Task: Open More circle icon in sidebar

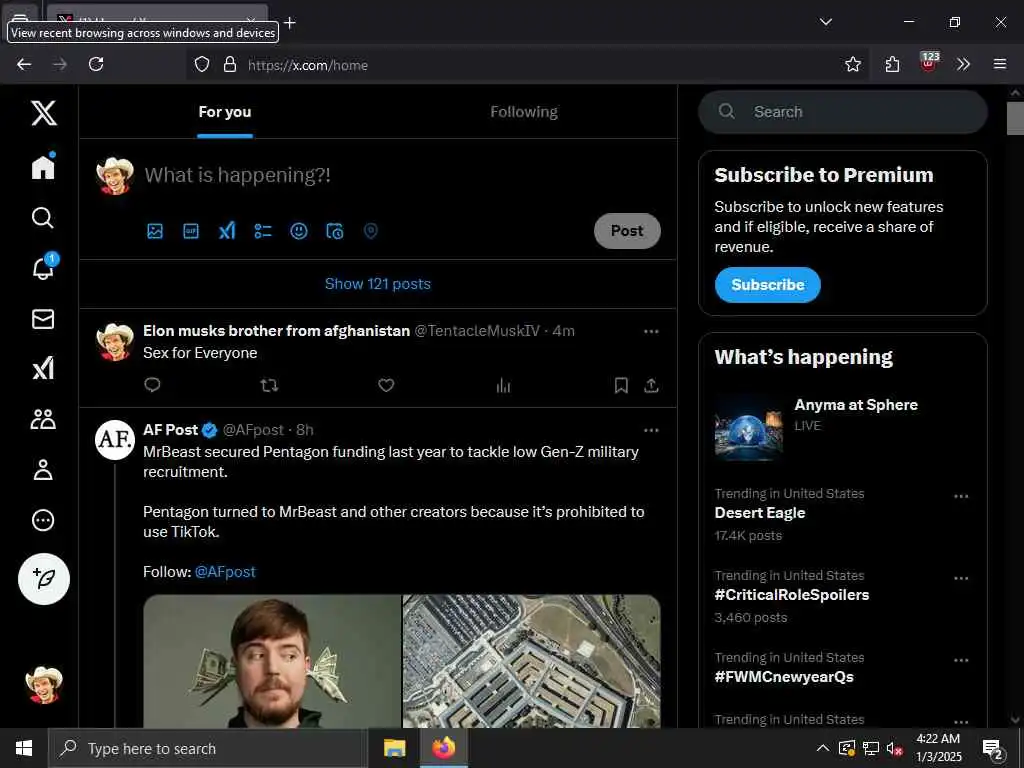Action: (43, 520)
